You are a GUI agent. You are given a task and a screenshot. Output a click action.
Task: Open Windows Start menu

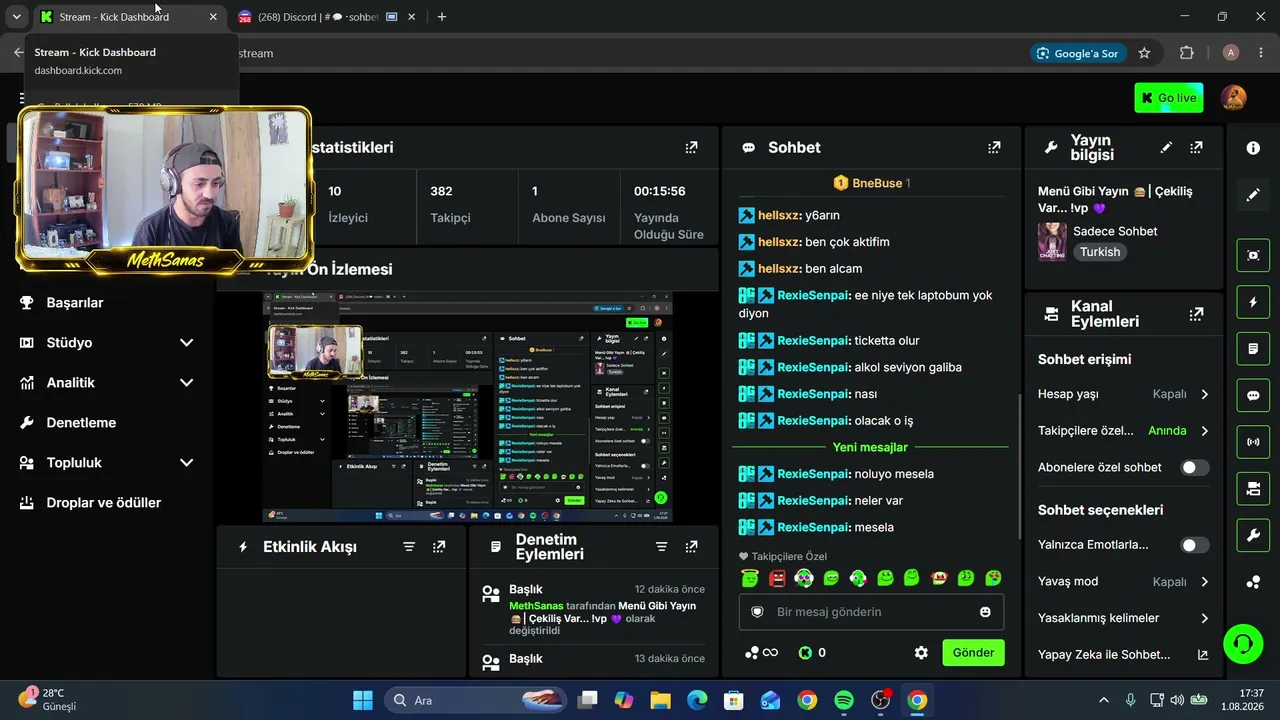tap(363, 700)
